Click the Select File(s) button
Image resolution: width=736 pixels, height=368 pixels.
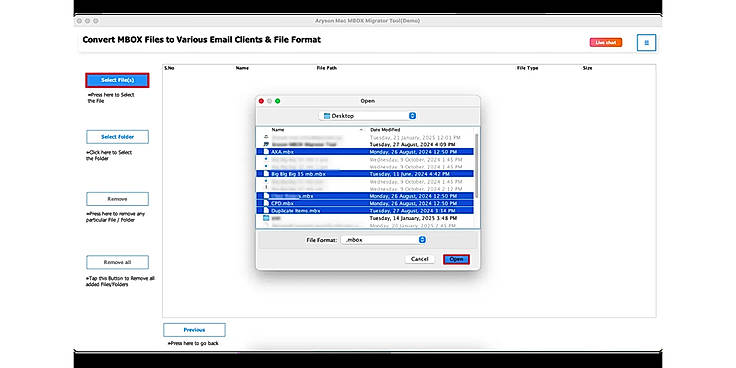coord(117,80)
